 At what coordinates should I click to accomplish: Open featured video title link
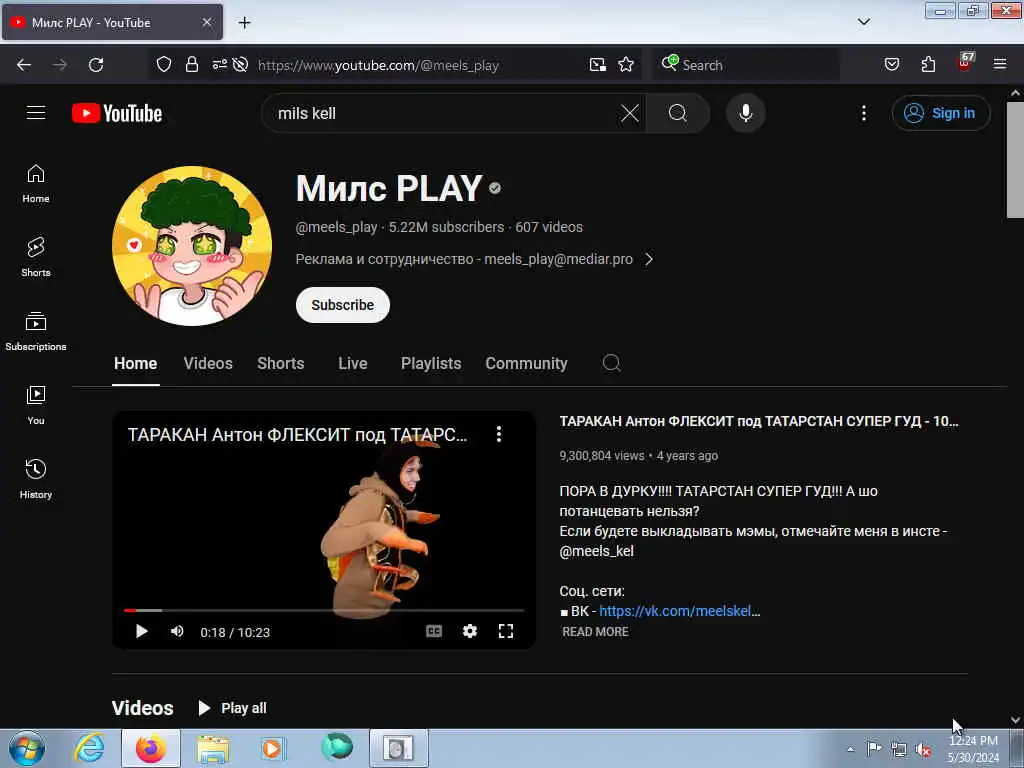click(758, 421)
